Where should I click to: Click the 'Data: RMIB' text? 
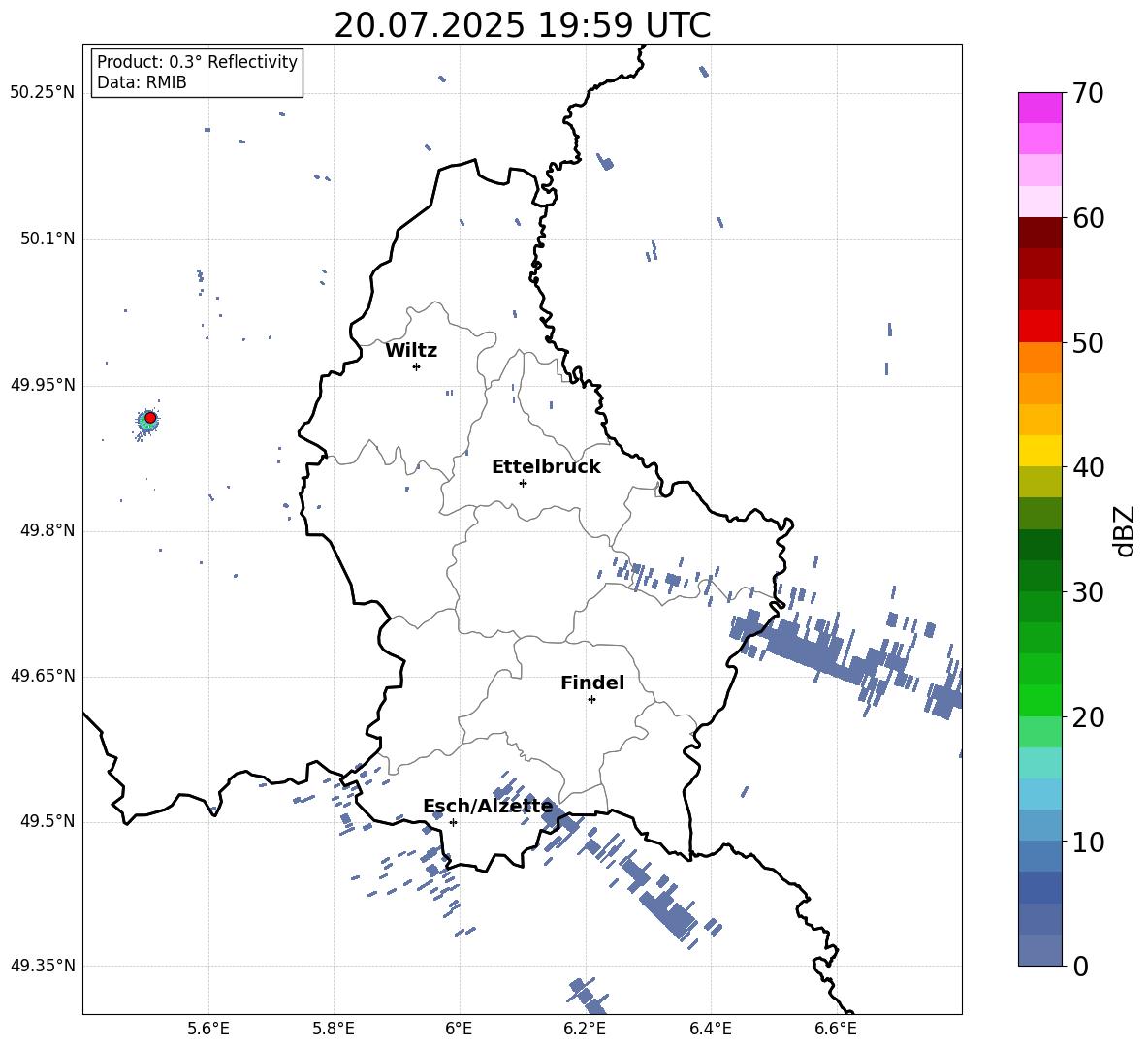142,82
